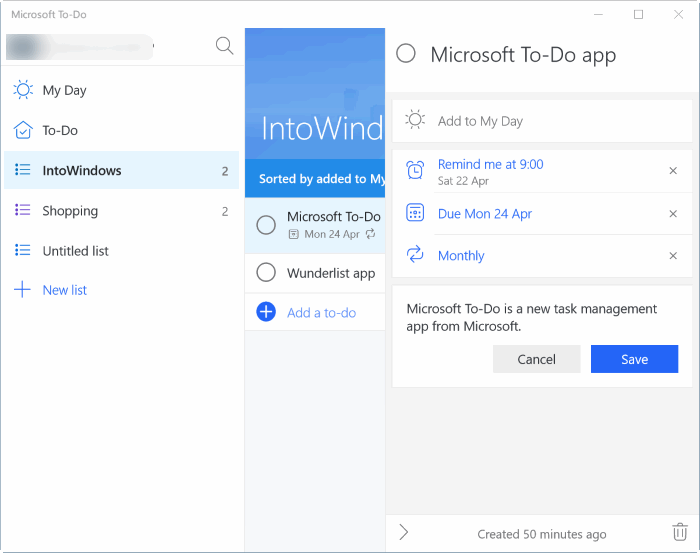Viewport: 700px width, 553px height.
Task: Save the task note
Action: pos(634,359)
